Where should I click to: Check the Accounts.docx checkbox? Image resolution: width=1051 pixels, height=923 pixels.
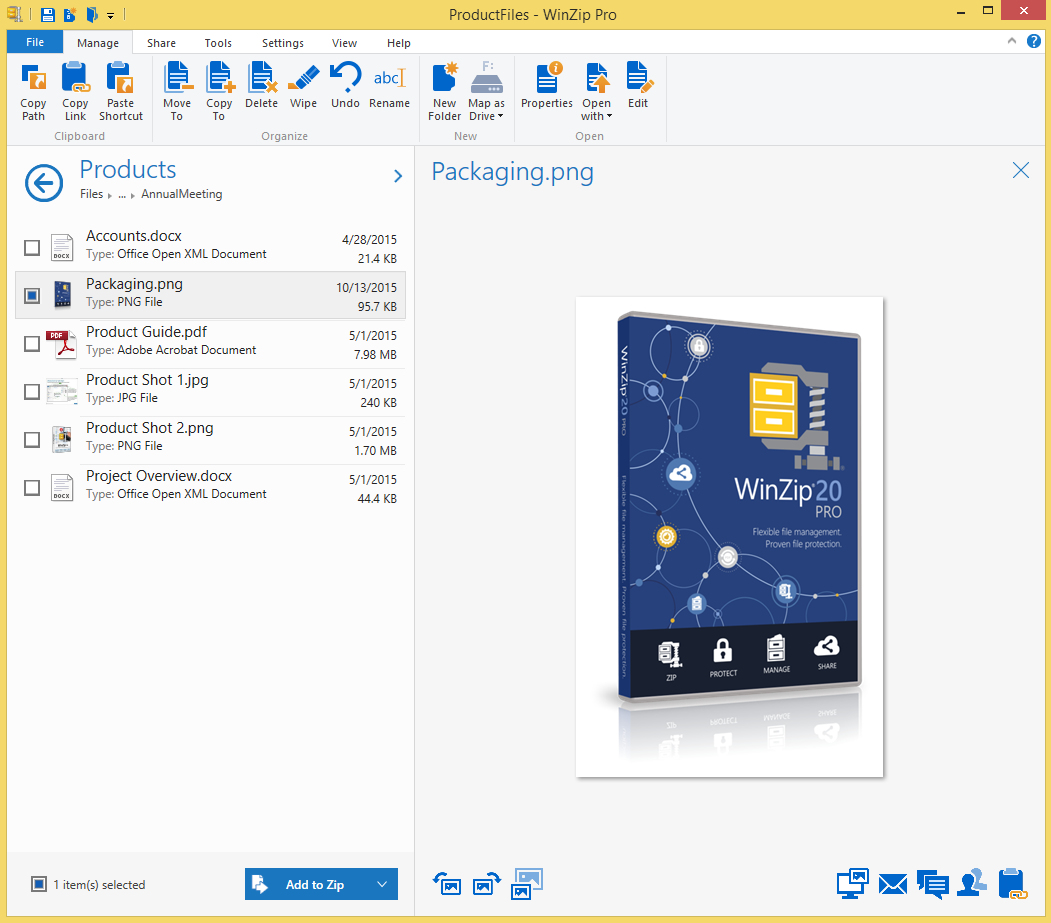point(32,247)
